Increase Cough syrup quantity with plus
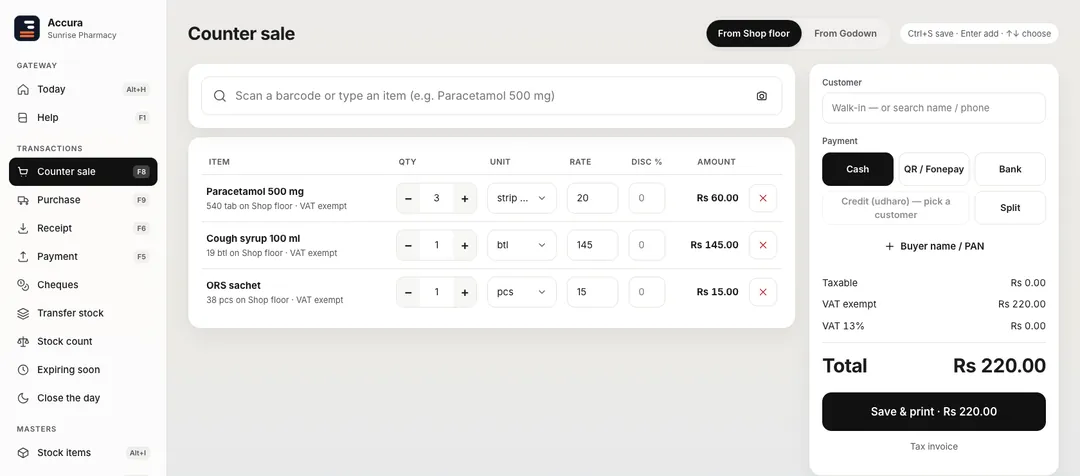Screen dimensions: 1080x476 click(x=464, y=245)
